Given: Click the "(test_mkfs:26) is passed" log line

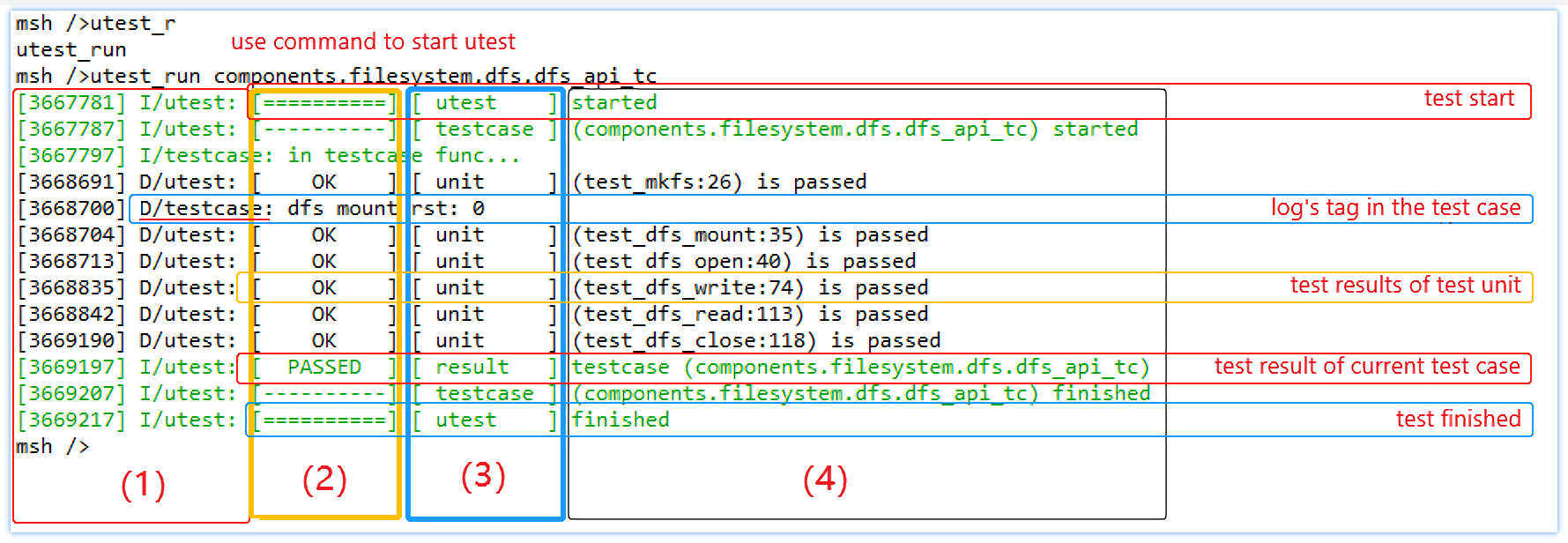Looking at the screenshot, I should click(x=719, y=182).
